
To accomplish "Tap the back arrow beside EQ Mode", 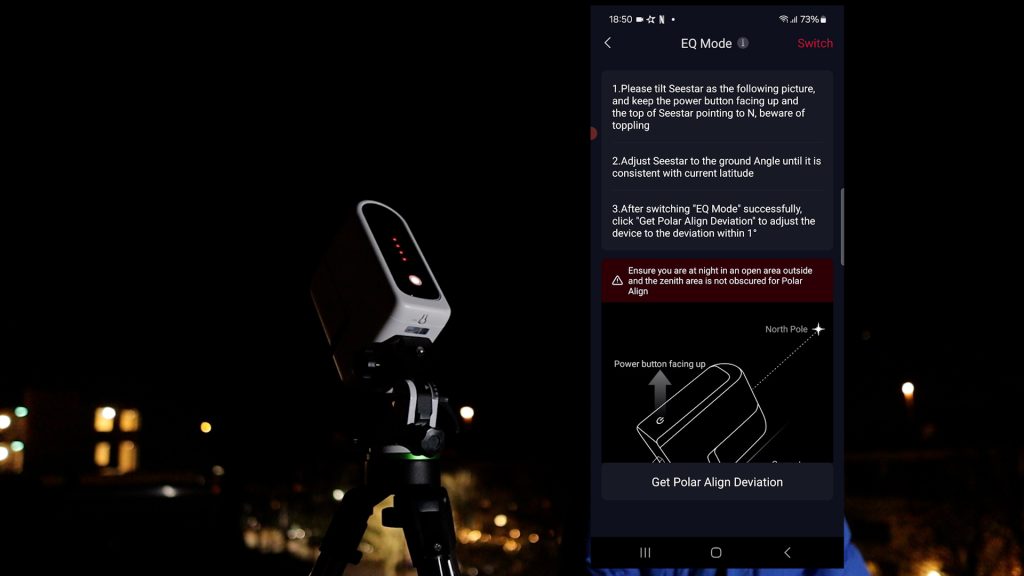I will point(608,43).
